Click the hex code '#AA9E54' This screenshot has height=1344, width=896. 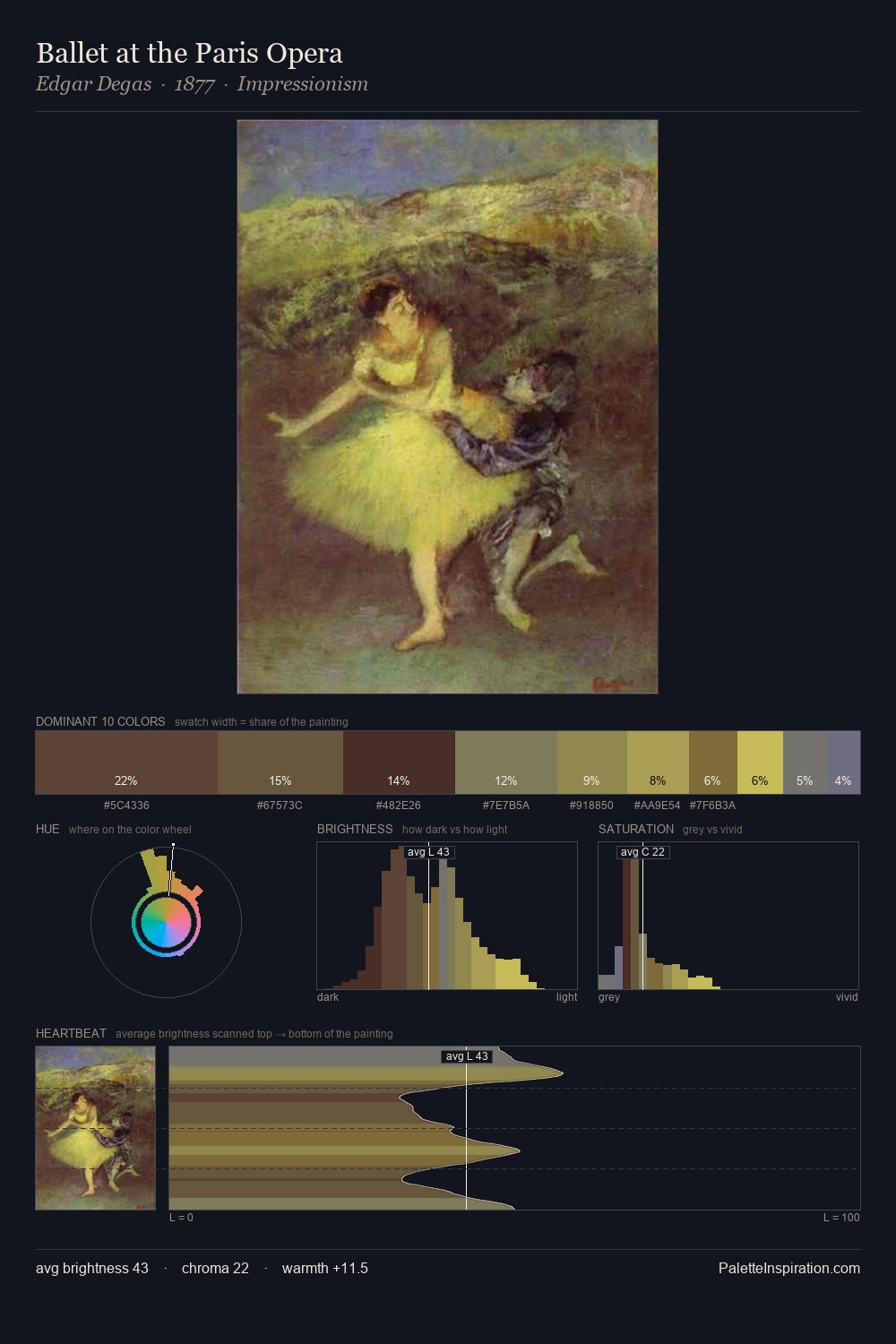click(657, 806)
